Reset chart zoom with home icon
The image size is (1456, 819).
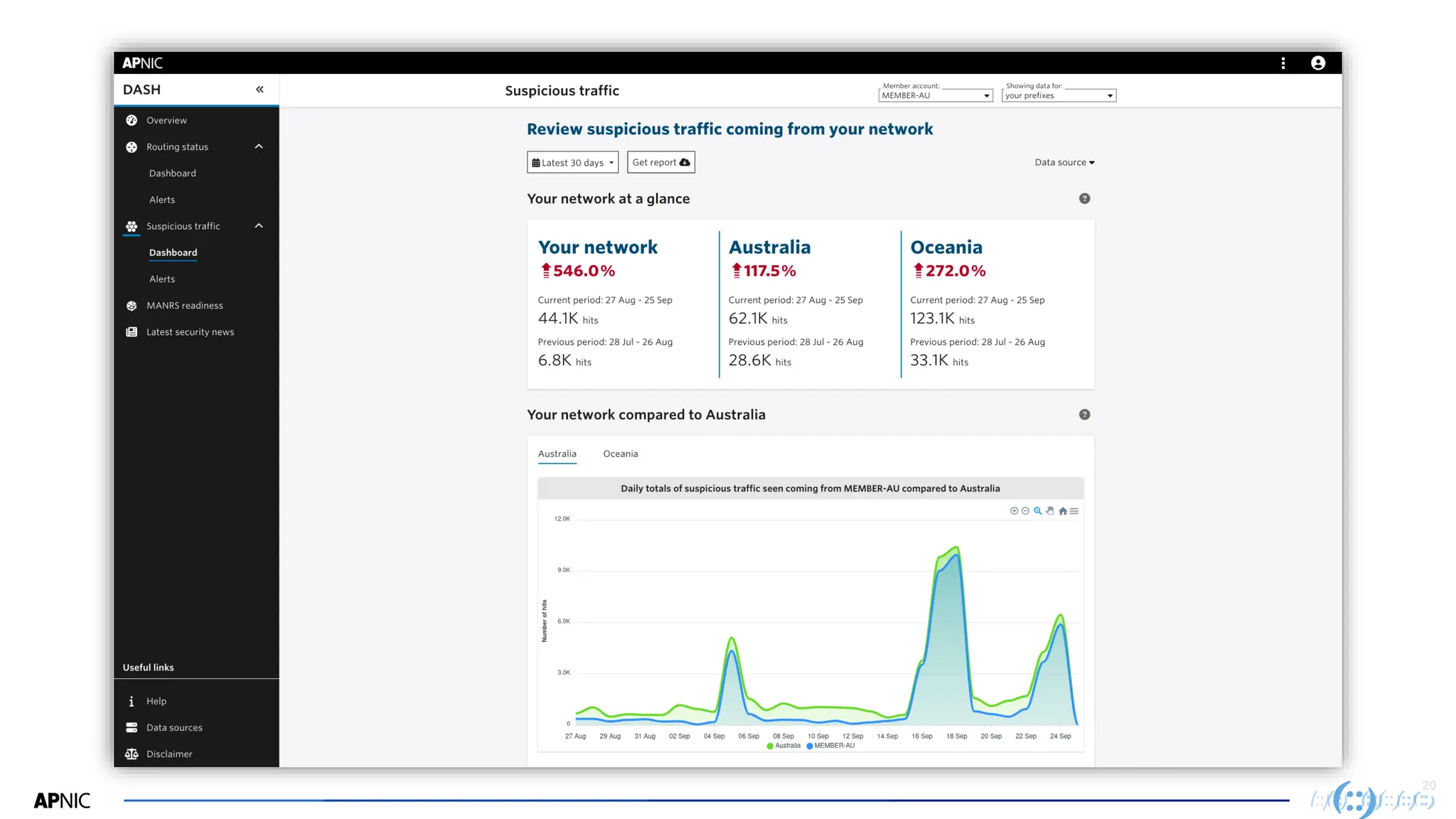coord(1063,511)
